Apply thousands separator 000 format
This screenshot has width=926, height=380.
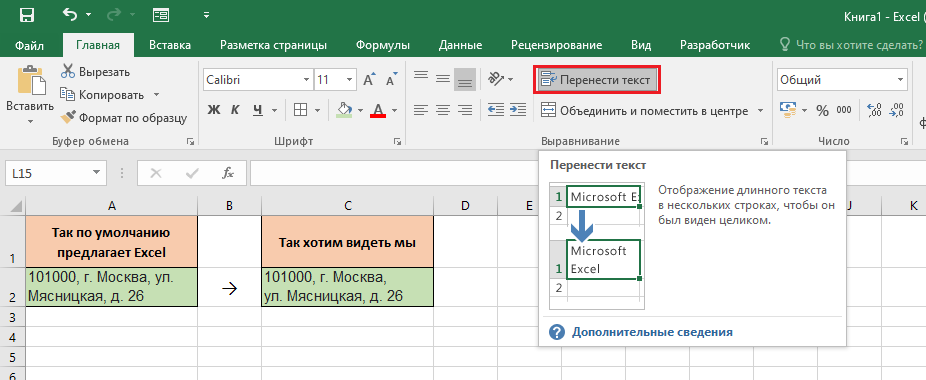point(844,110)
